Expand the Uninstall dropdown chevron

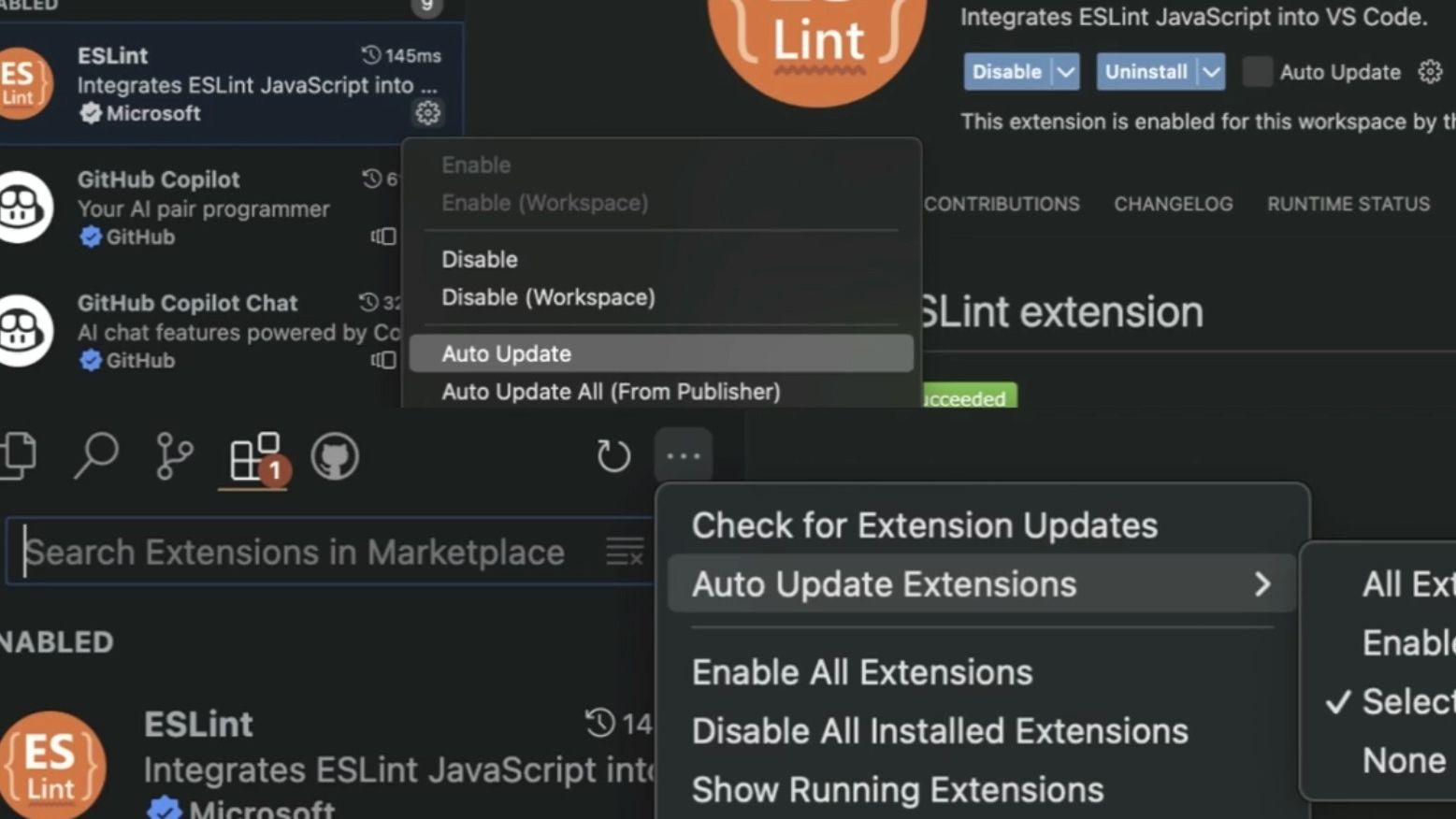pos(1212,71)
